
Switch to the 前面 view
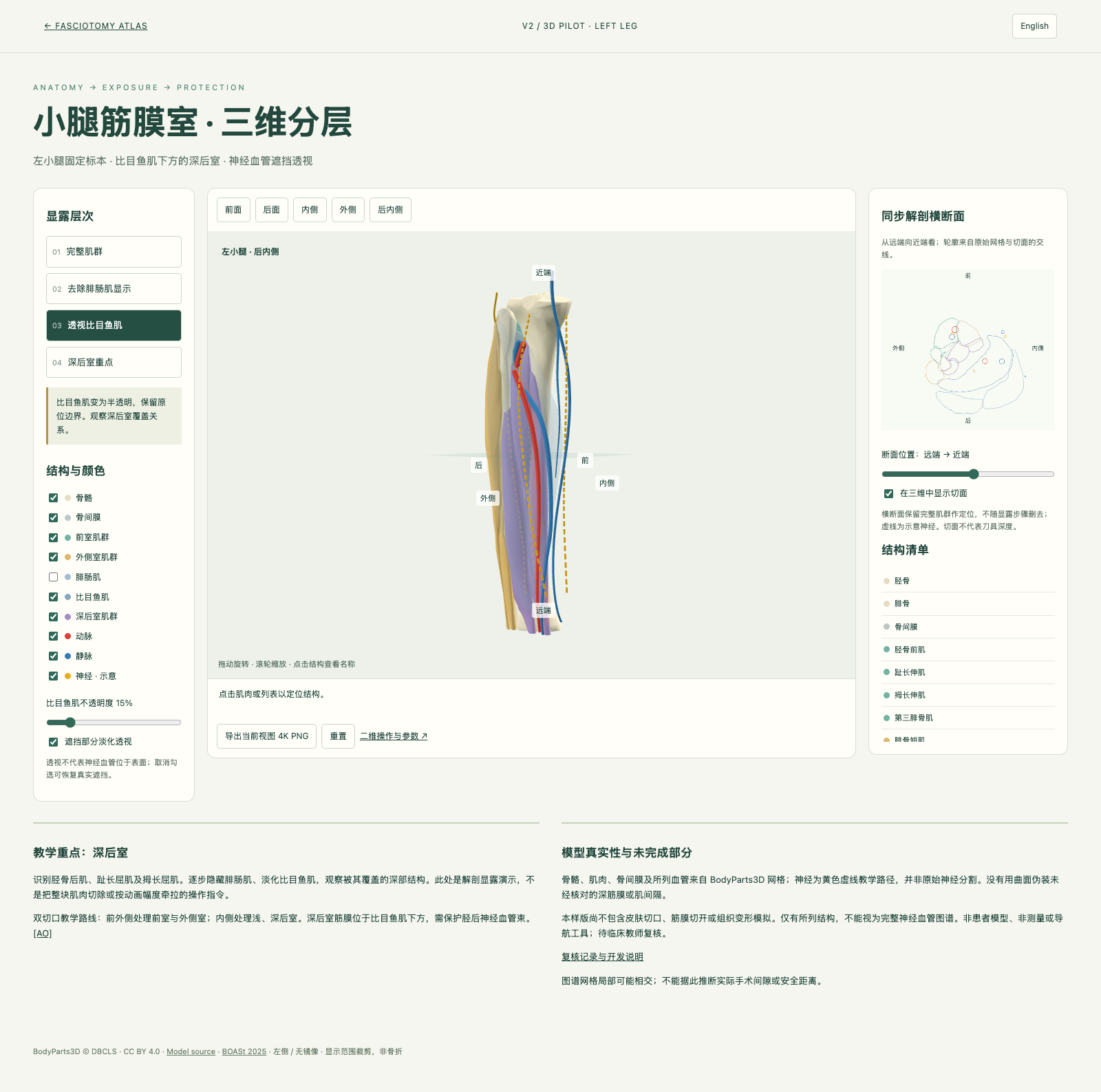point(233,210)
